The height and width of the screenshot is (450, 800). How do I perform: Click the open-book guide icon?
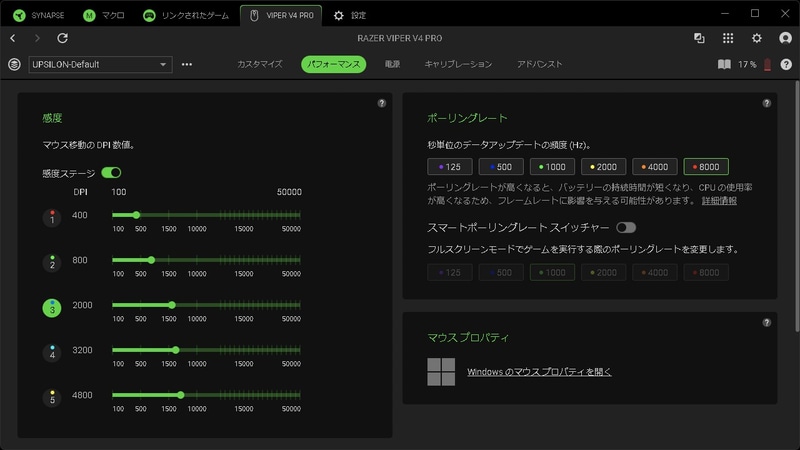point(724,64)
